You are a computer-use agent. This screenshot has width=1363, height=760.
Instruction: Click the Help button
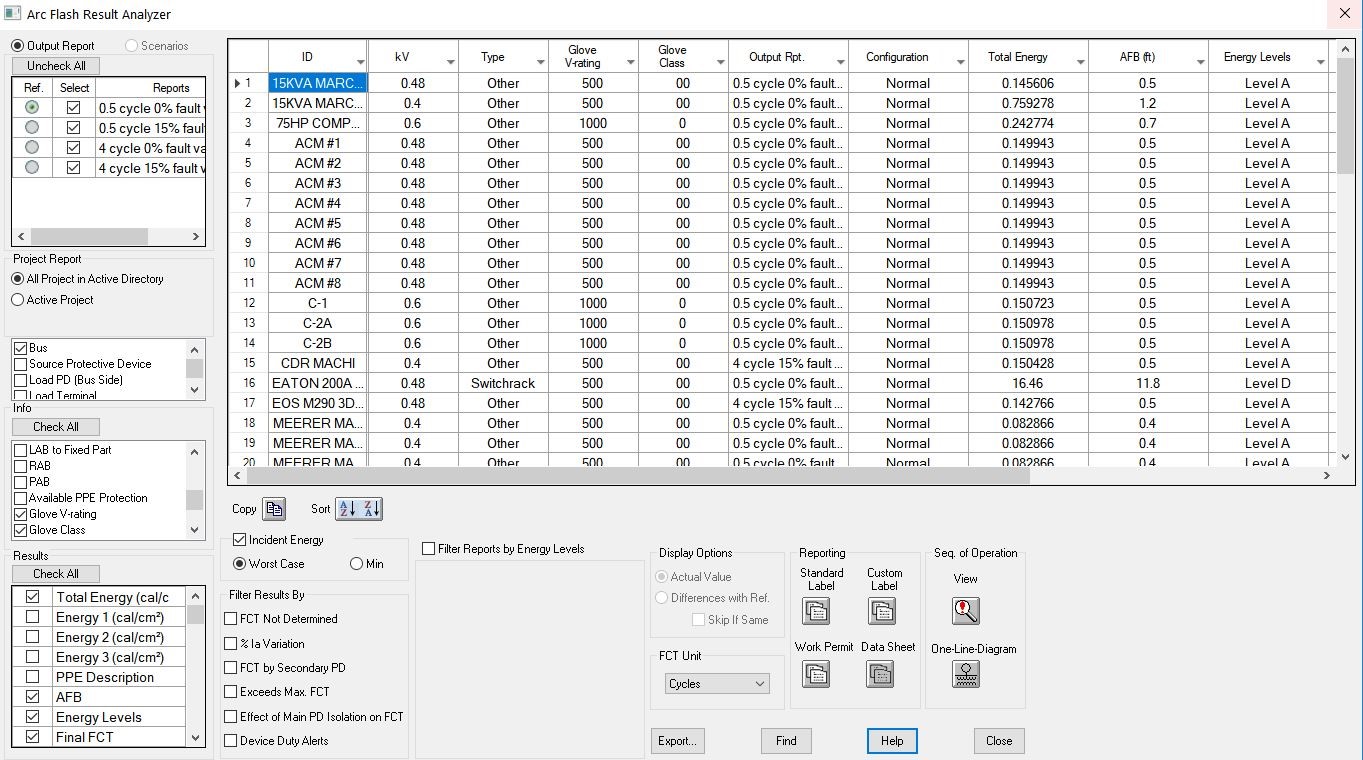pyautogui.click(x=892, y=741)
